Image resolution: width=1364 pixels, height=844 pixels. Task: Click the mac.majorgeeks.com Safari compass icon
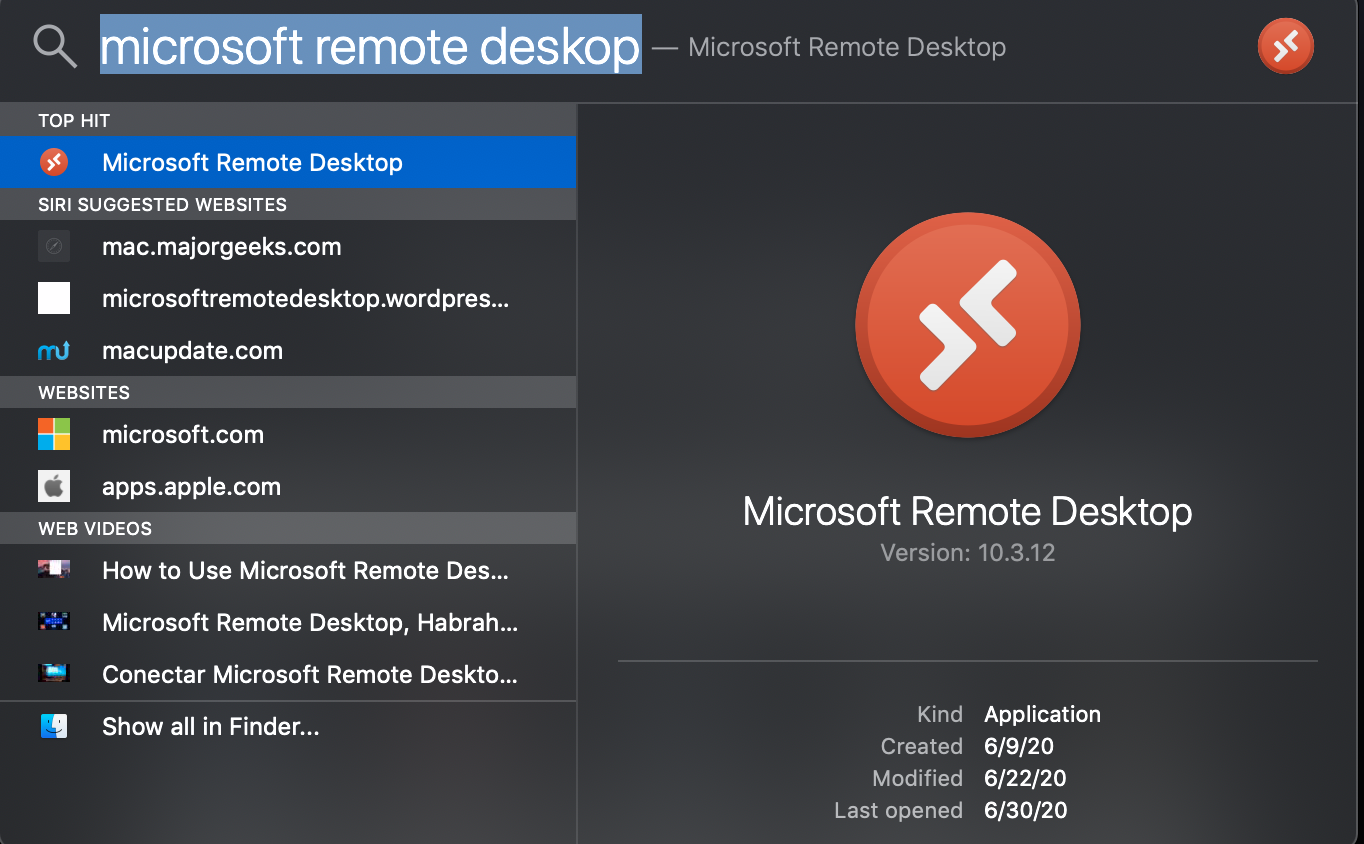(x=54, y=246)
